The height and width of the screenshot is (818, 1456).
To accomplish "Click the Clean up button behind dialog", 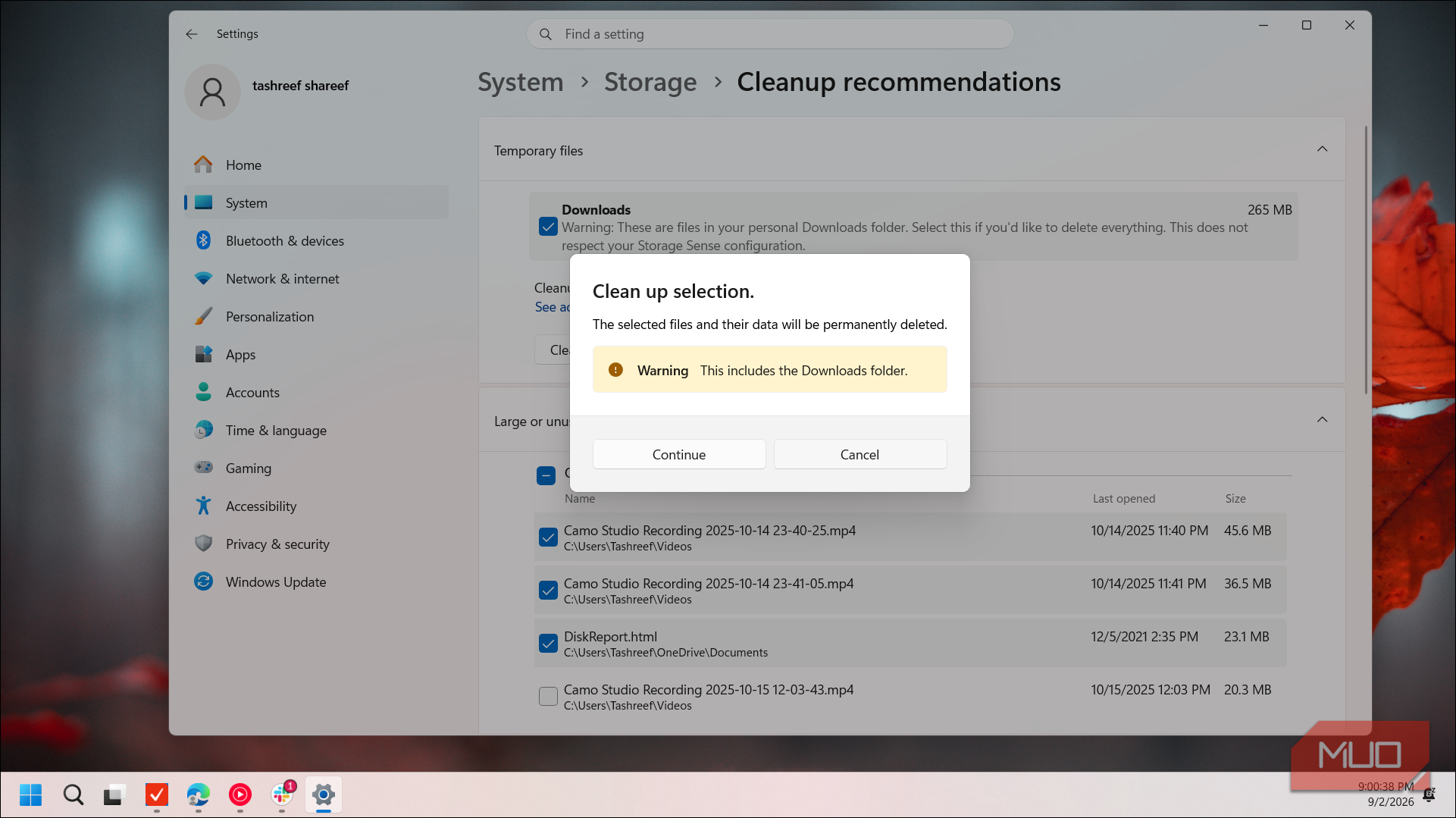I will click(x=553, y=349).
